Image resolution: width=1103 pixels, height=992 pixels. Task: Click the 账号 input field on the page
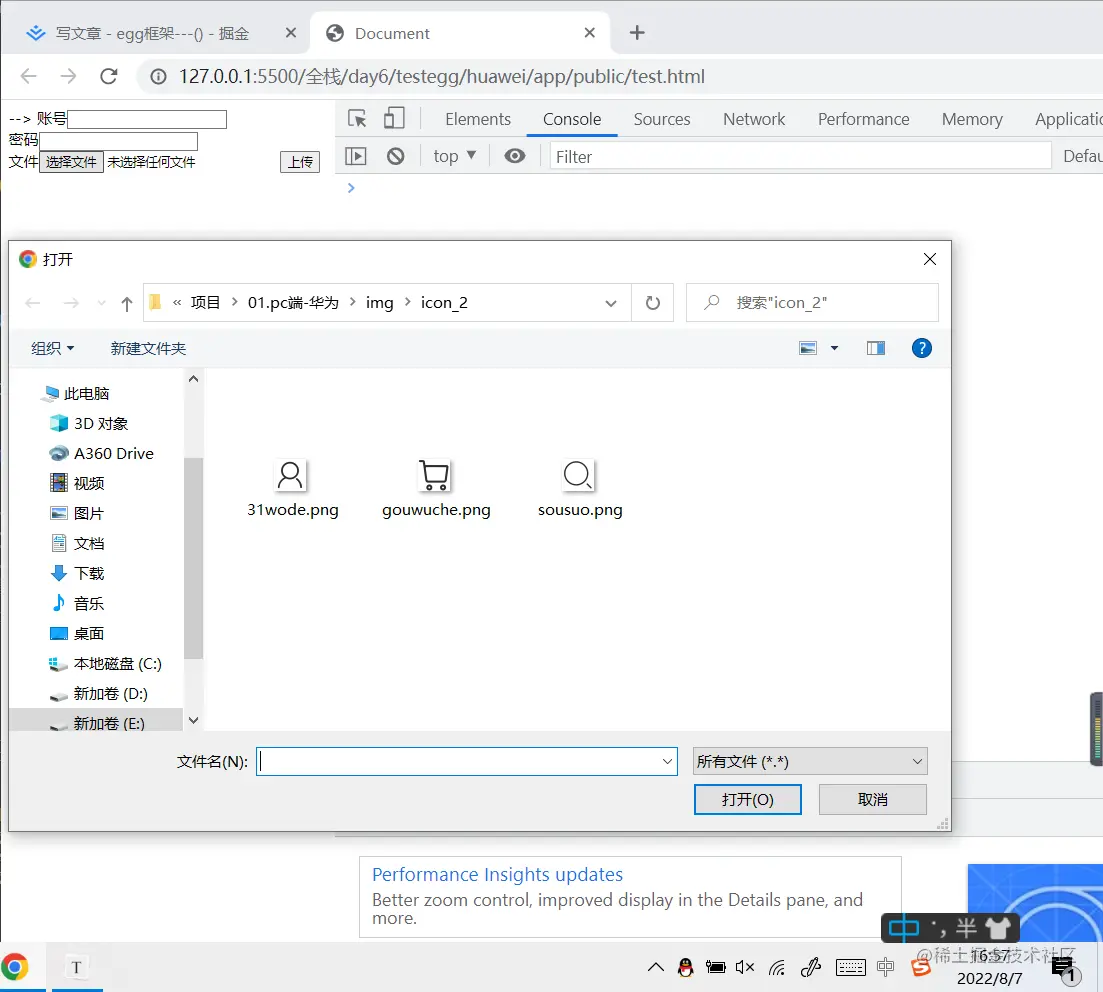(x=147, y=119)
